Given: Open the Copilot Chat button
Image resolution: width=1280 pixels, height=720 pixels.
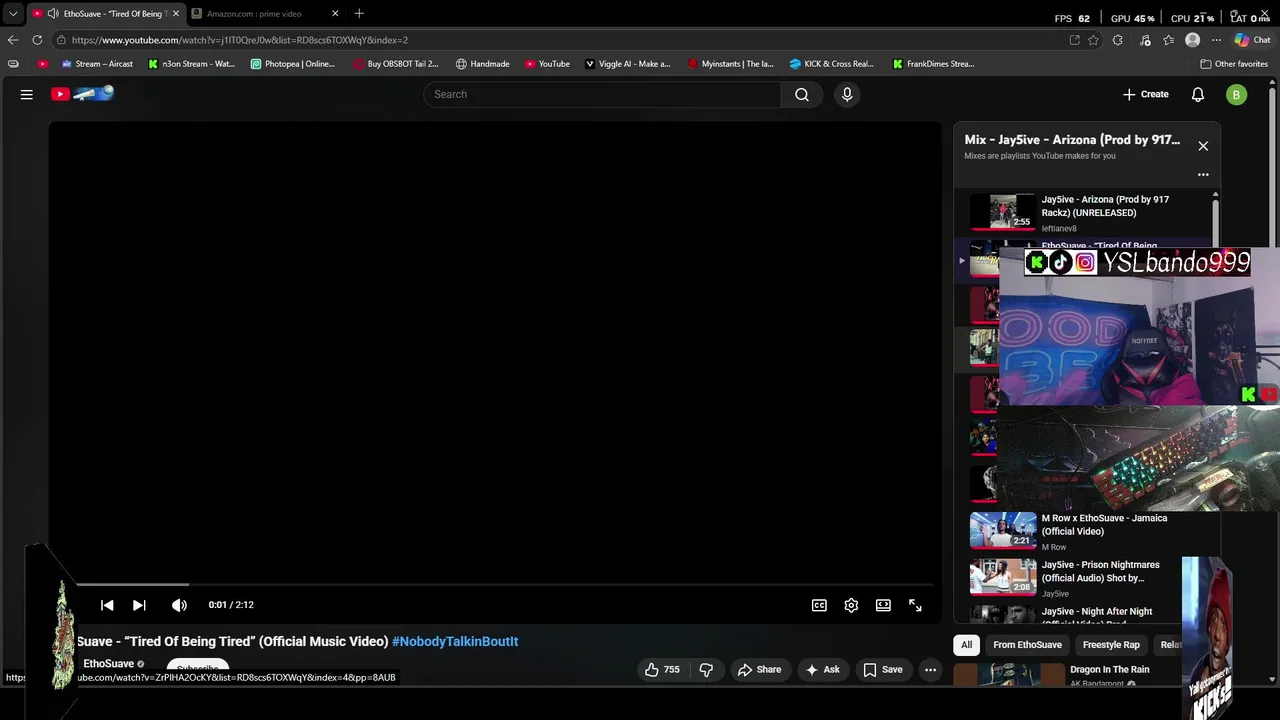Looking at the screenshot, I should 1252,40.
